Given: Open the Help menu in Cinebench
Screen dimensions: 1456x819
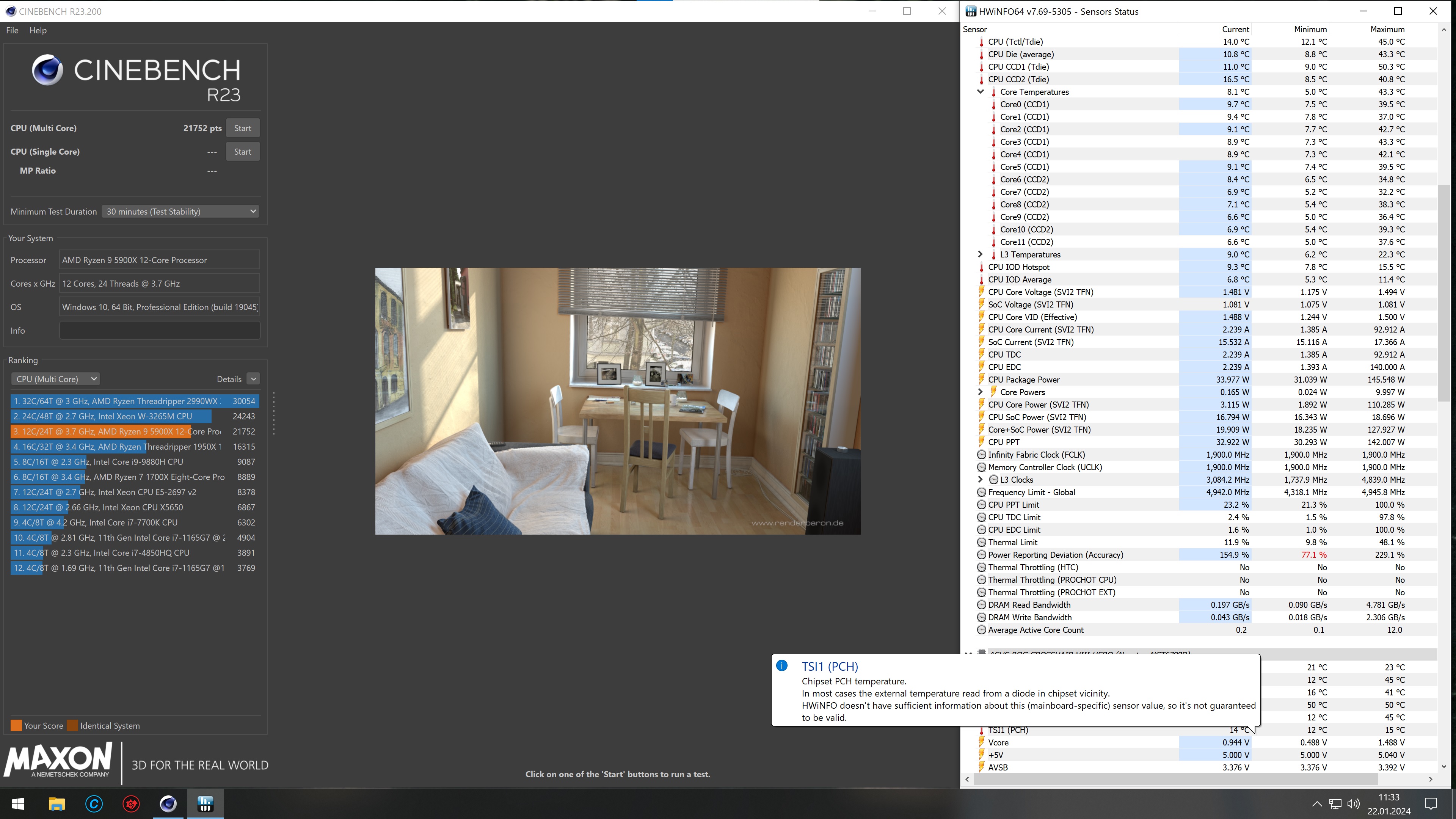Looking at the screenshot, I should coord(38,30).
